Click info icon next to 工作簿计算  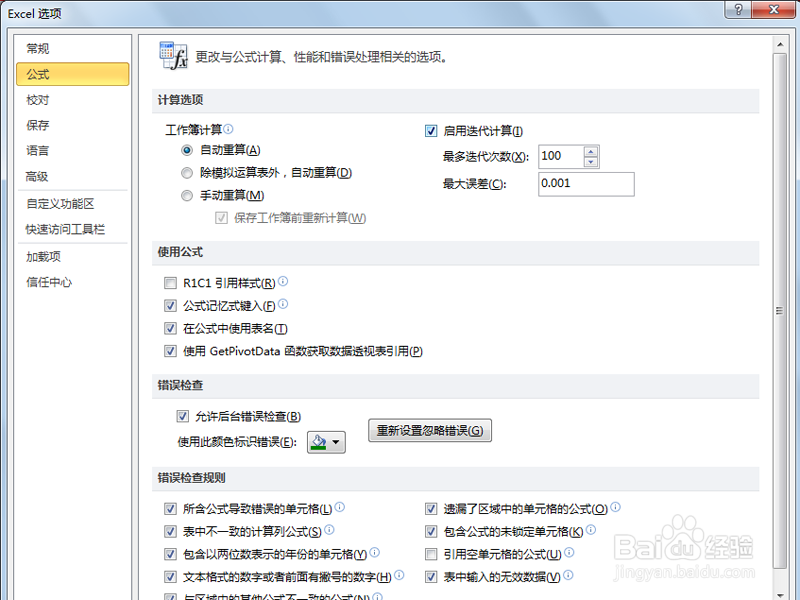[x=229, y=129]
